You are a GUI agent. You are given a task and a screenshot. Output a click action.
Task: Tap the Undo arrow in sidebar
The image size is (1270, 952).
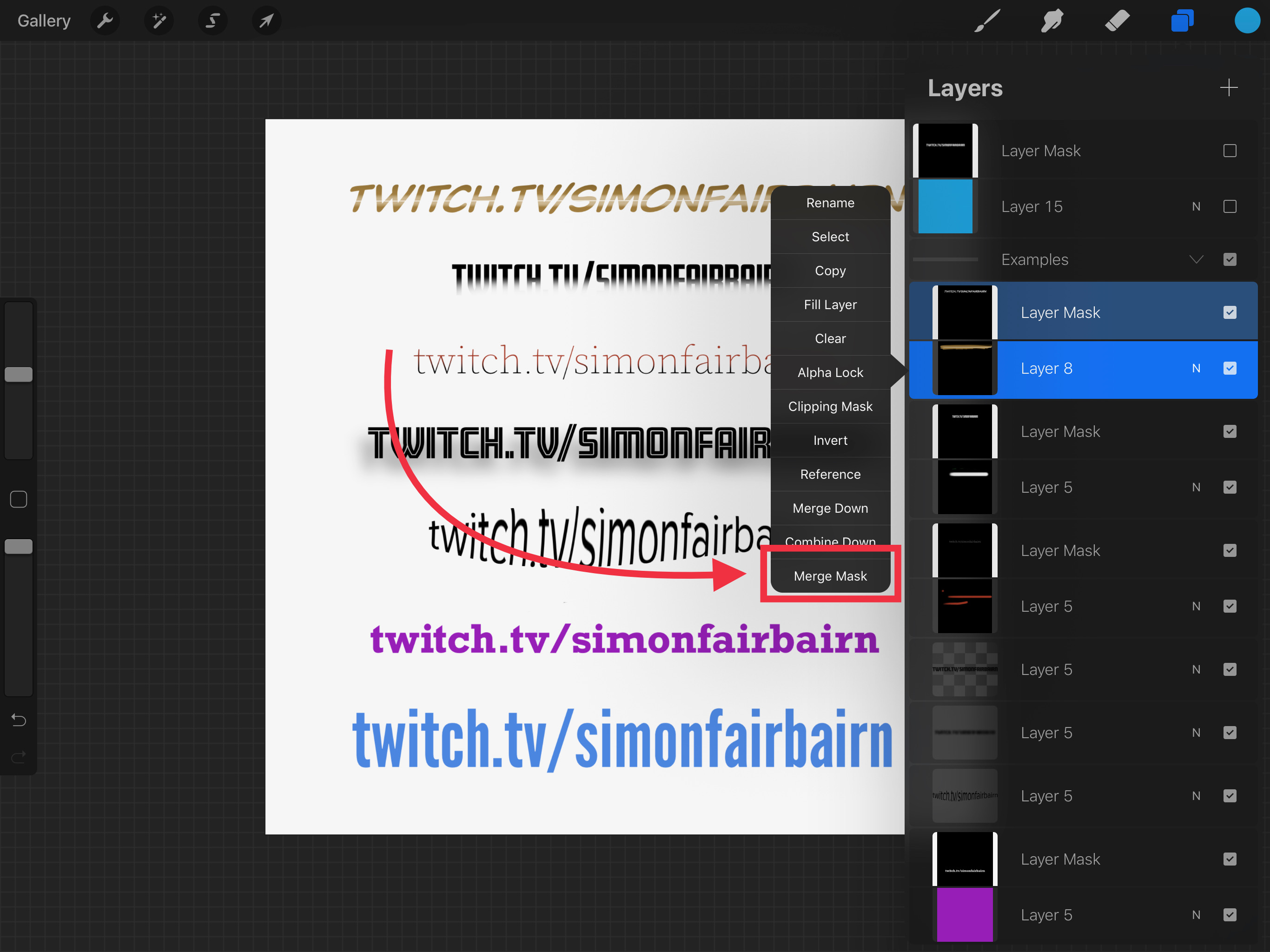[19, 720]
